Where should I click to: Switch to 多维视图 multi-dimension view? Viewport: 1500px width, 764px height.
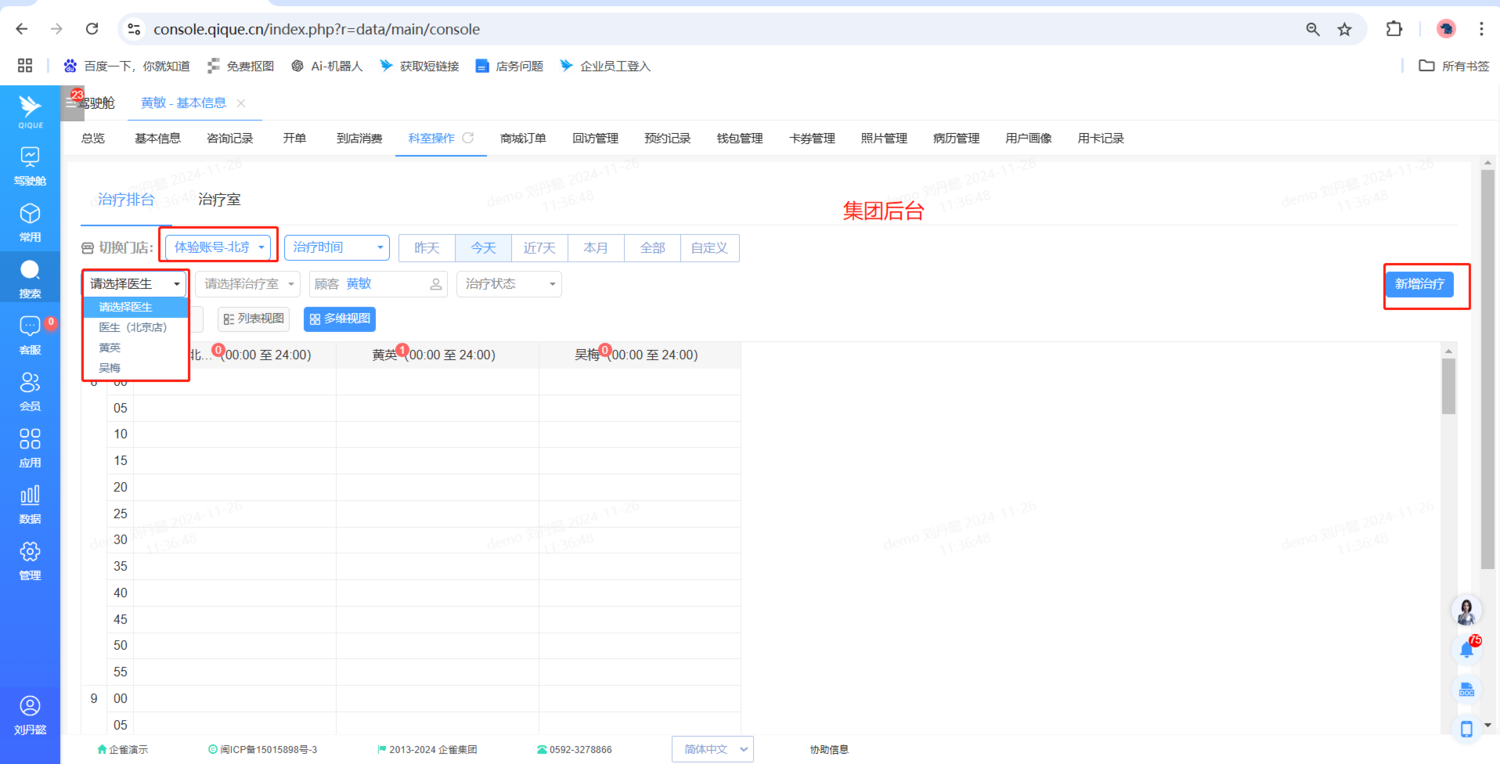[x=340, y=319]
